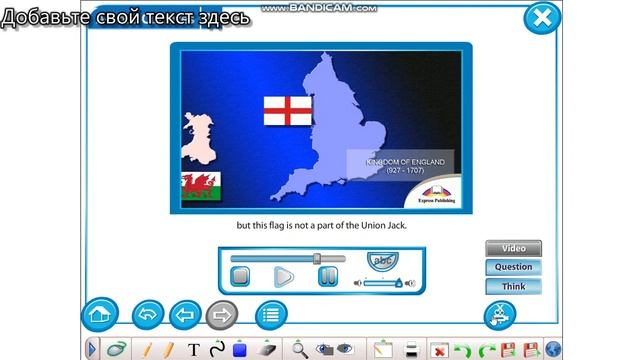Switch to the Video tab

[513, 248]
